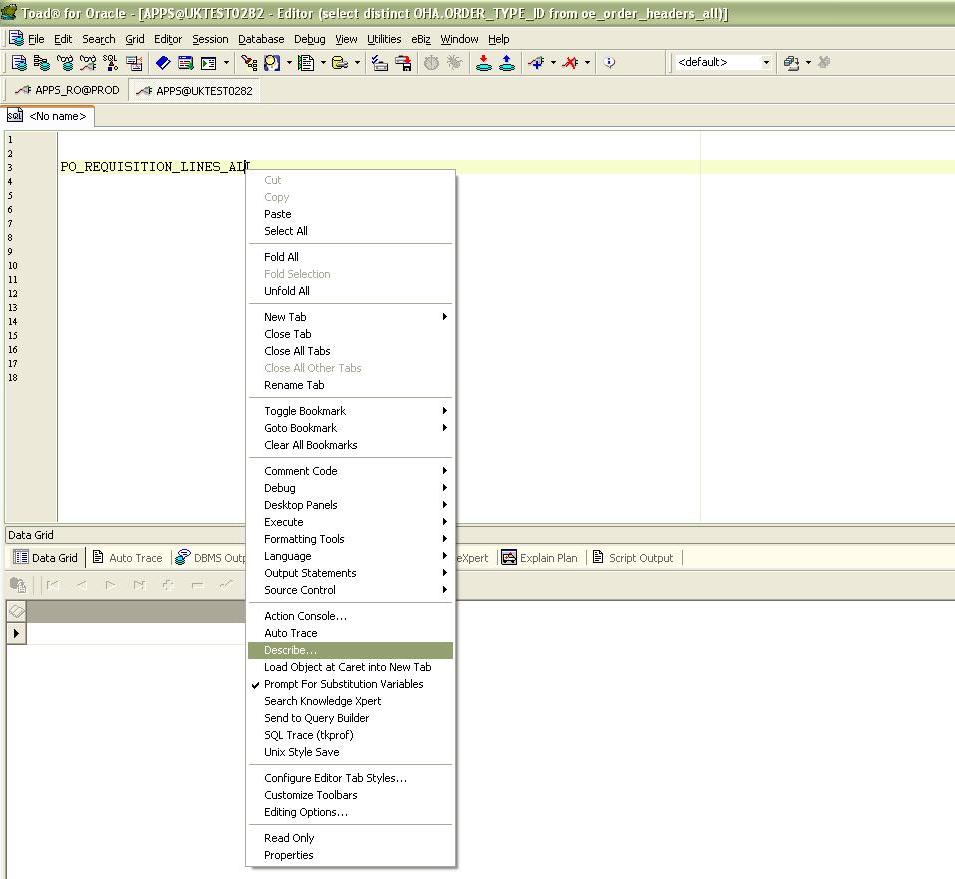Click the grid corner select-all icon
The image size is (955, 879).
(16, 610)
